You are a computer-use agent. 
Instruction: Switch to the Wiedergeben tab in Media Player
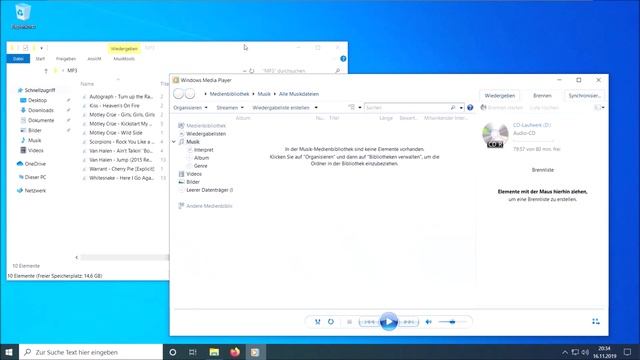coord(500,96)
